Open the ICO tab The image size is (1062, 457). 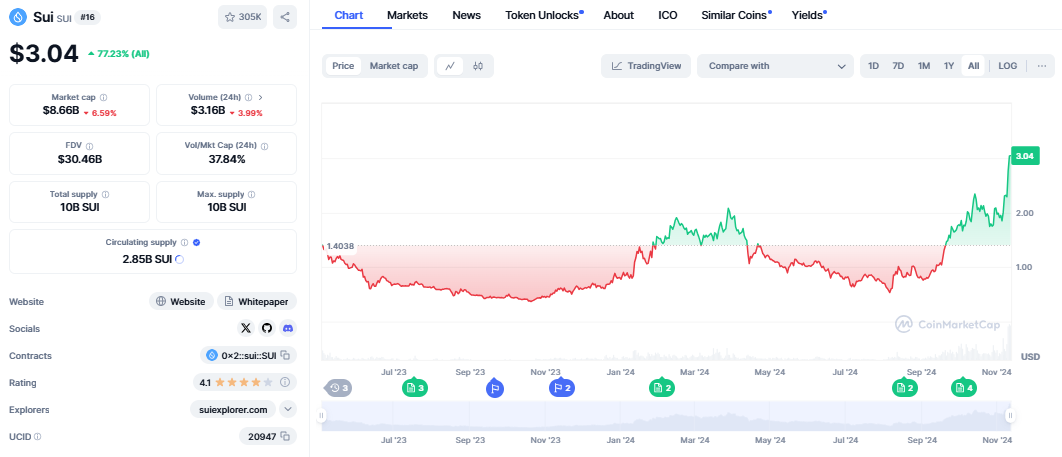click(668, 15)
